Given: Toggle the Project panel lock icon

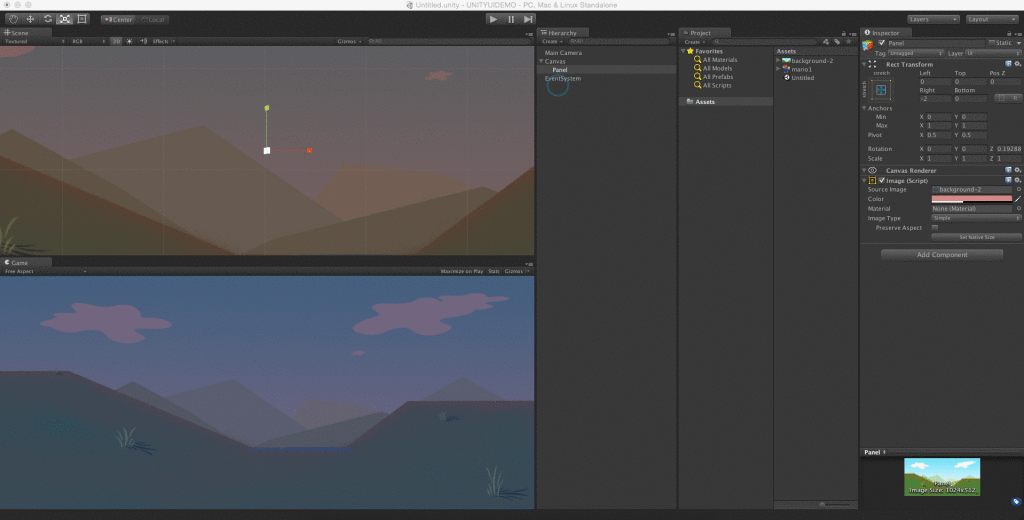Looking at the screenshot, I should click(844, 33).
